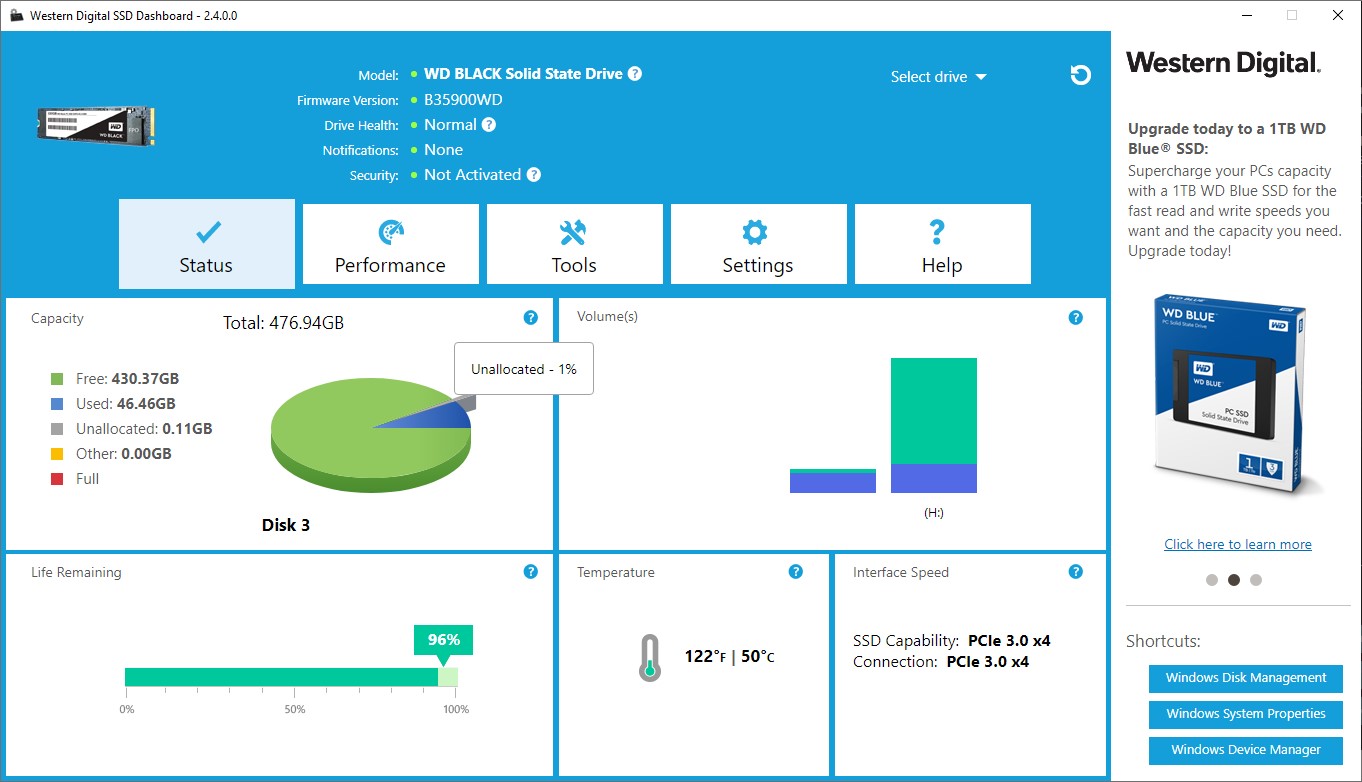The width and height of the screenshot is (1362, 782).
Task: Click the Temperature panel help icon
Action: pyautogui.click(x=795, y=572)
